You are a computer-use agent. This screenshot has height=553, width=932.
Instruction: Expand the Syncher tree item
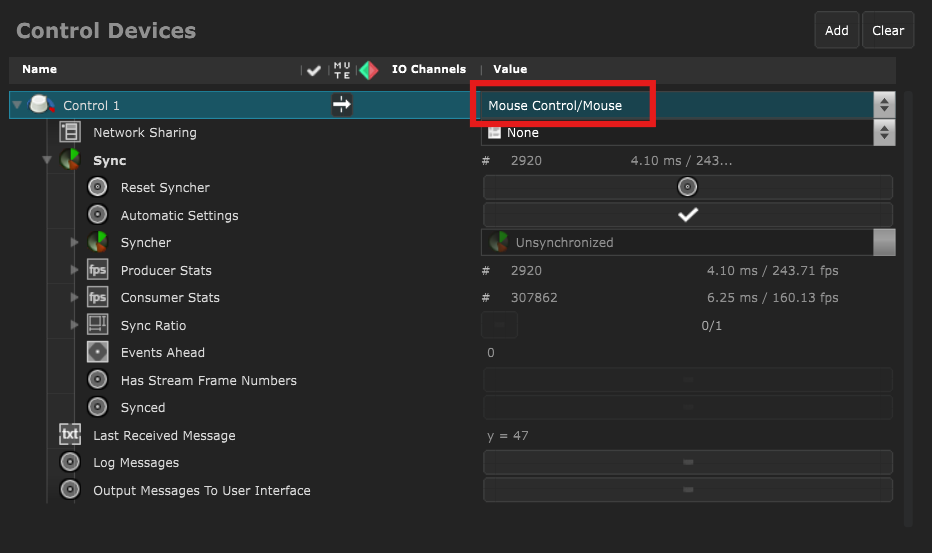75,243
